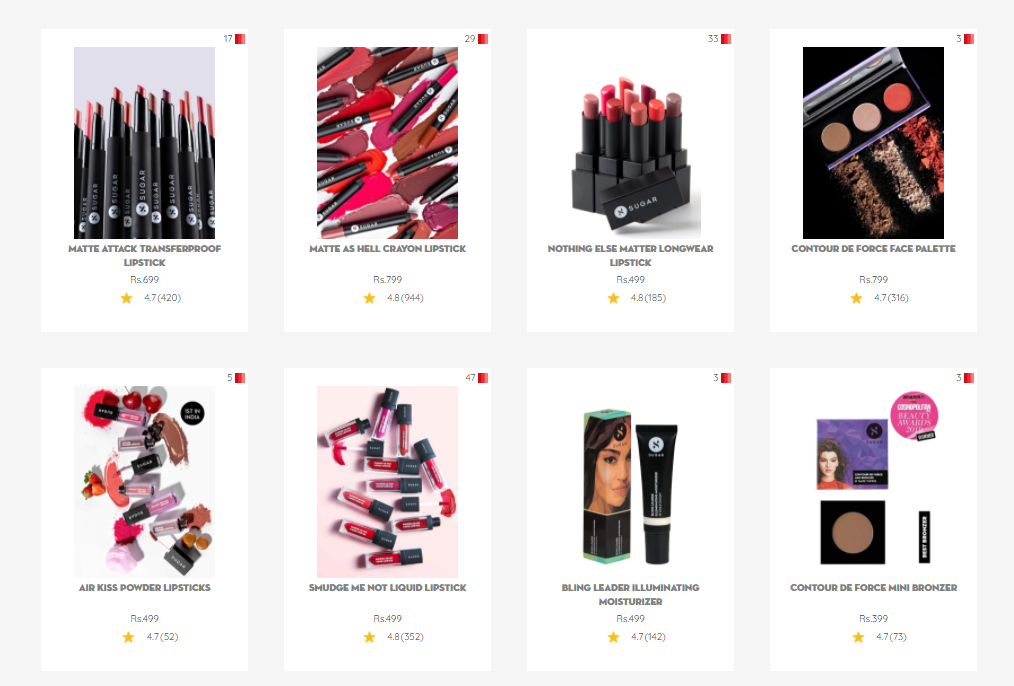Click the 4.8 (944) rating text

pyautogui.click(x=405, y=298)
